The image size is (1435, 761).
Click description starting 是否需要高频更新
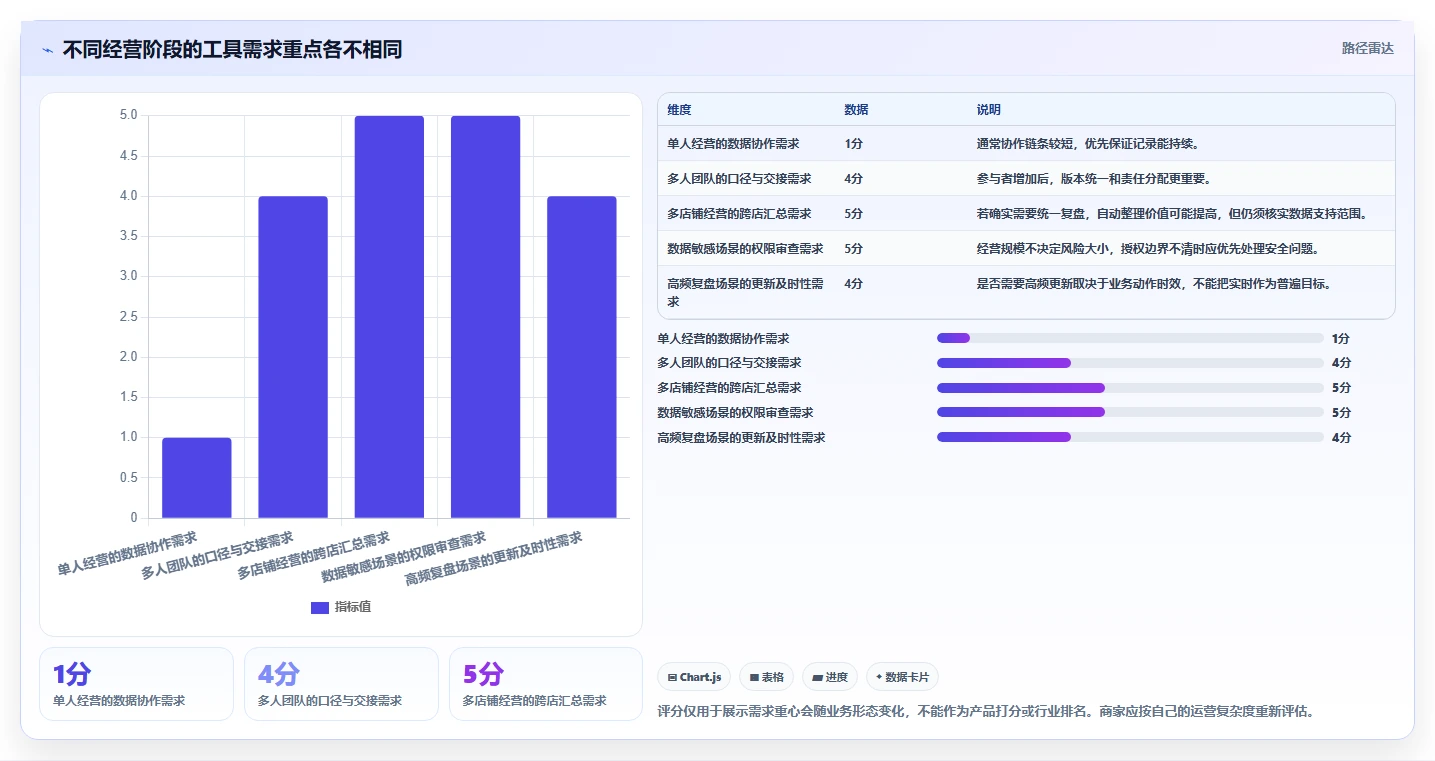click(1154, 284)
